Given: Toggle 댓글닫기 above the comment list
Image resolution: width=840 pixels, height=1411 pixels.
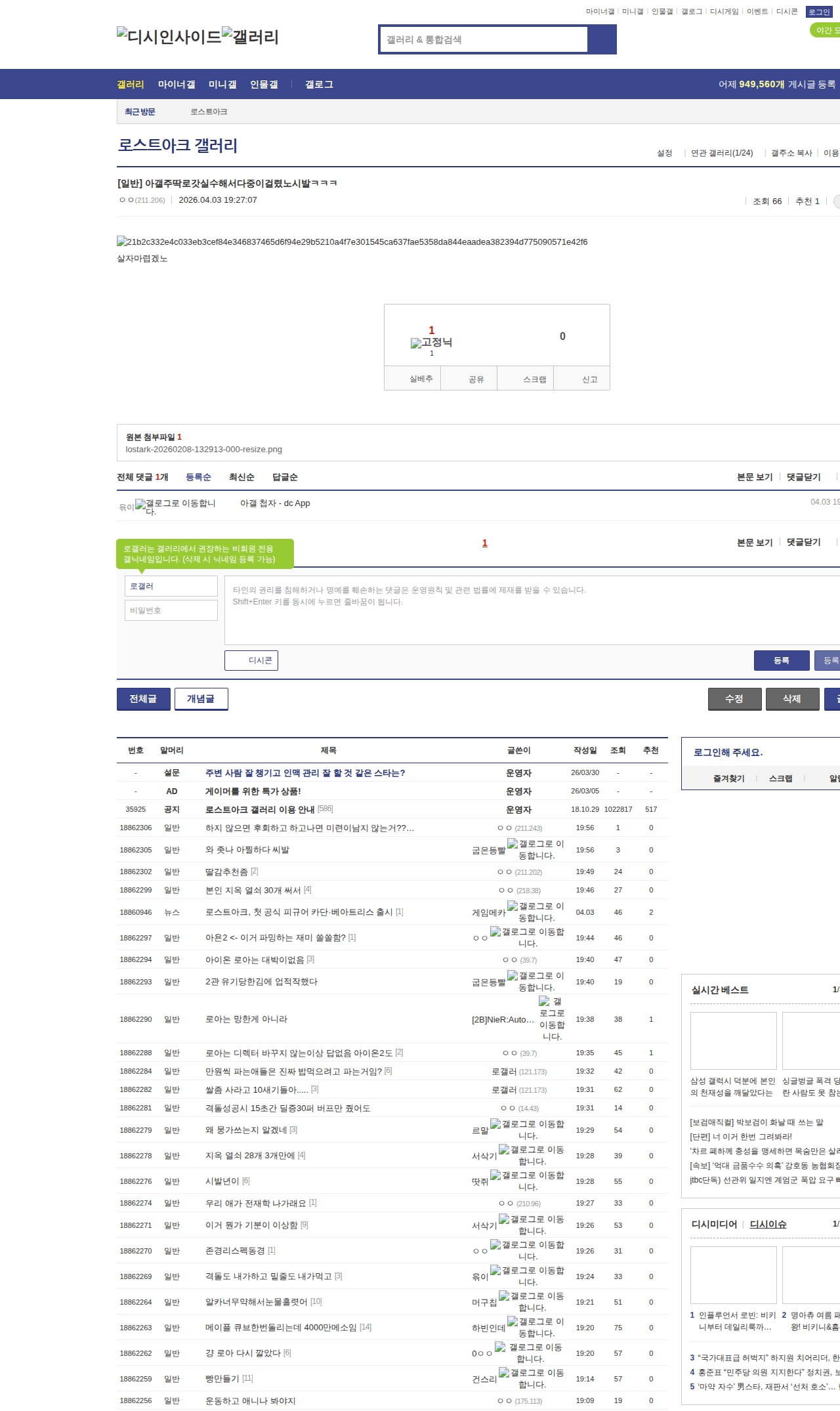Looking at the screenshot, I should pyautogui.click(x=803, y=477).
